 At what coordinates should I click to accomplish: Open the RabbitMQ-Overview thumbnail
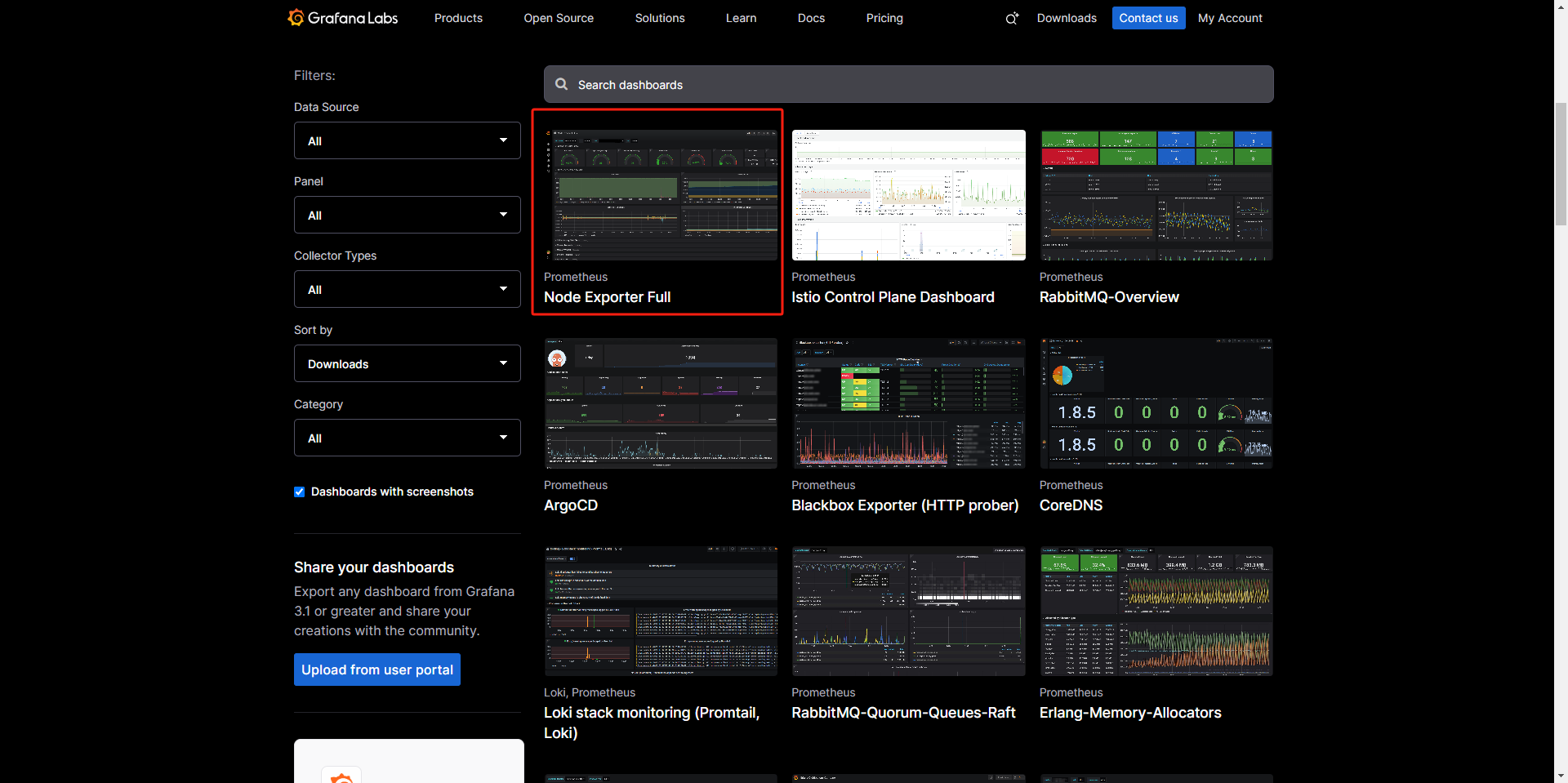point(1156,195)
